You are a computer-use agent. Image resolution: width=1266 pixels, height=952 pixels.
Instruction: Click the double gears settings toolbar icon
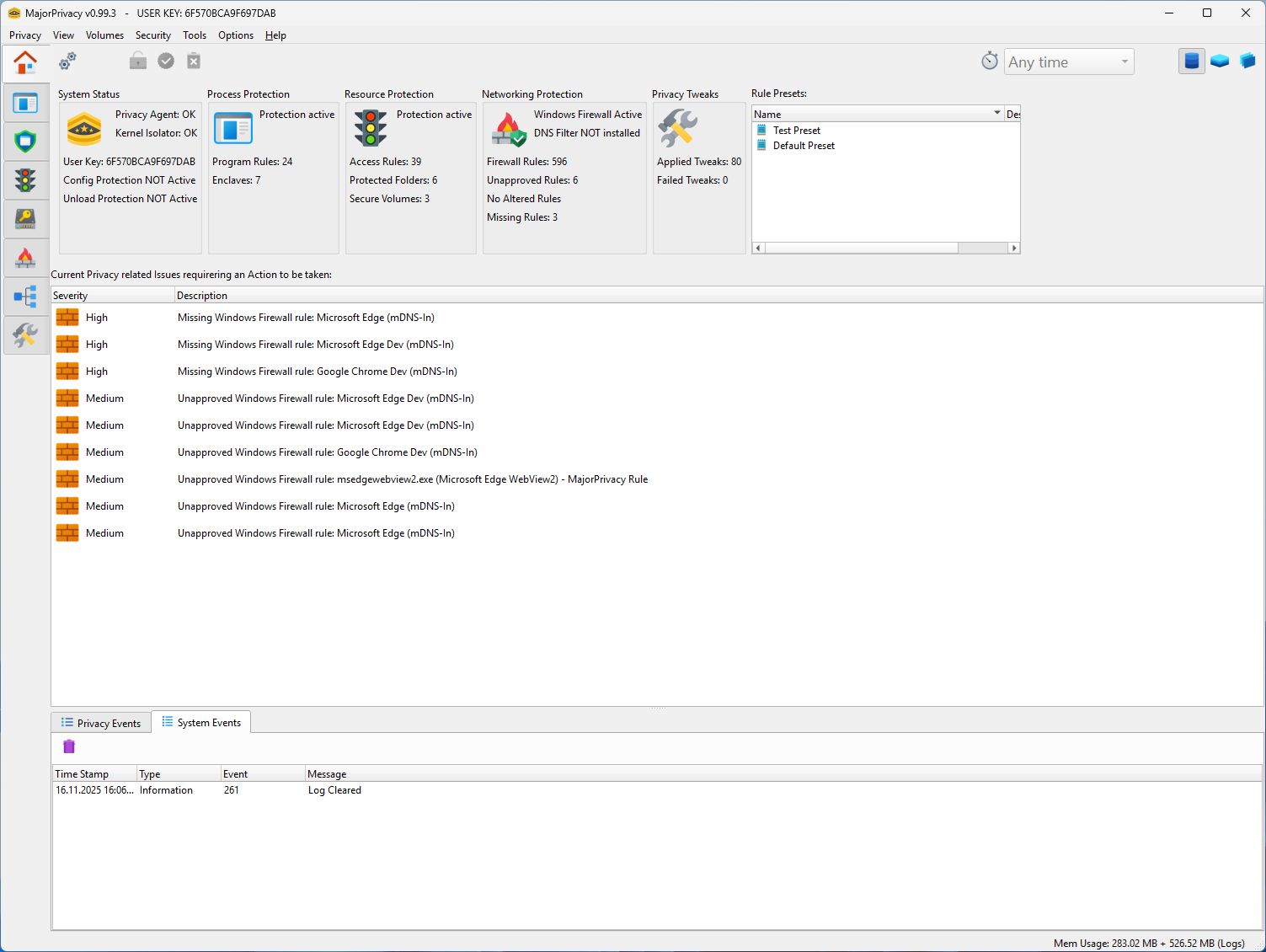click(67, 61)
